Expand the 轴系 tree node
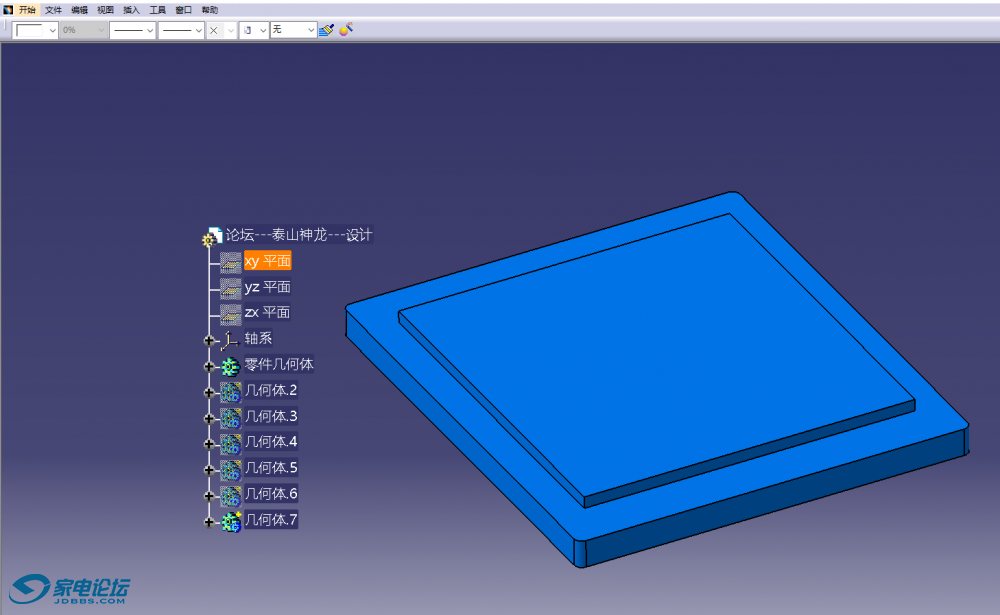 tap(209, 341)
